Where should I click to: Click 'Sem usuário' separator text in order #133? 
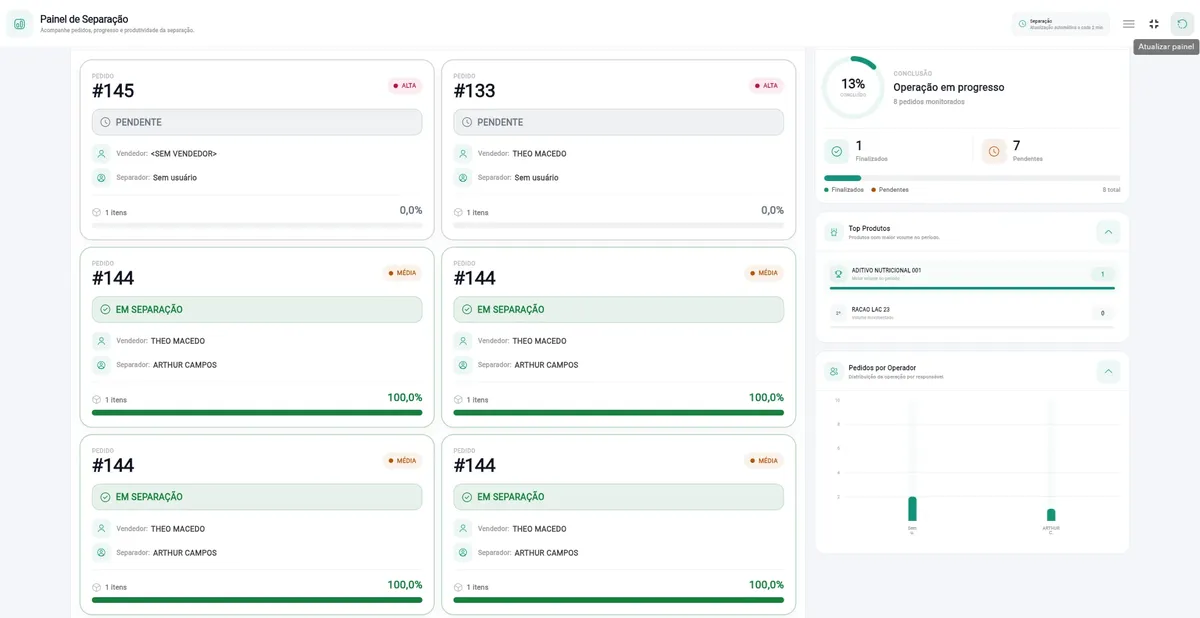(537, 178)
